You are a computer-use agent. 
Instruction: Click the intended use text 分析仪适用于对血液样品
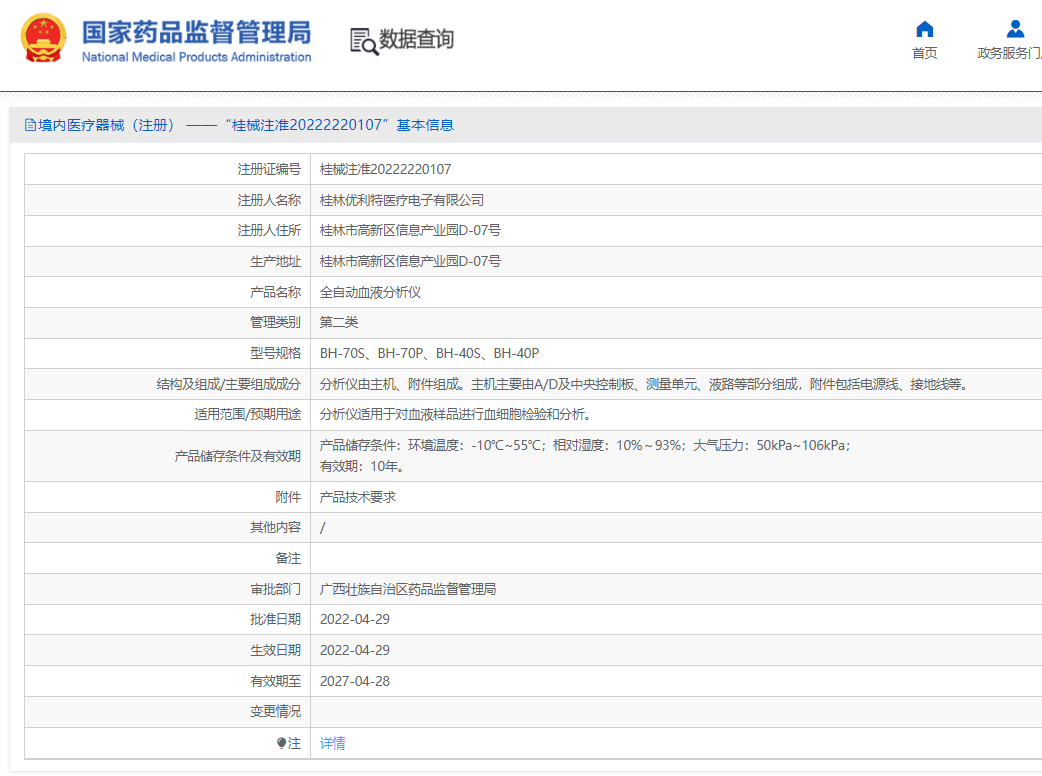pyautogui.click(x=455, y=415)
